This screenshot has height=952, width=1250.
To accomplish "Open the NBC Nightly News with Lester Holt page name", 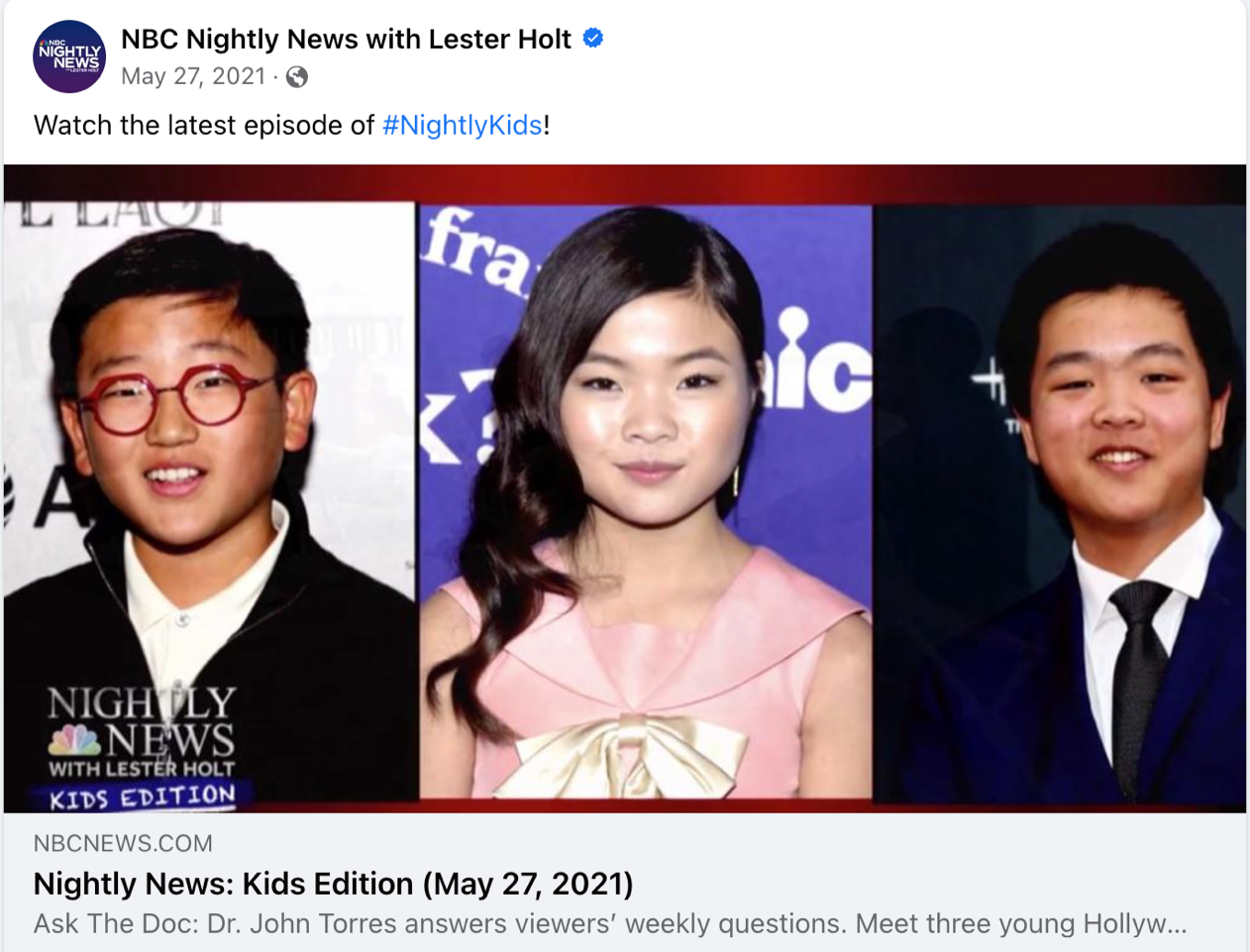I will (x=346, y=39).
